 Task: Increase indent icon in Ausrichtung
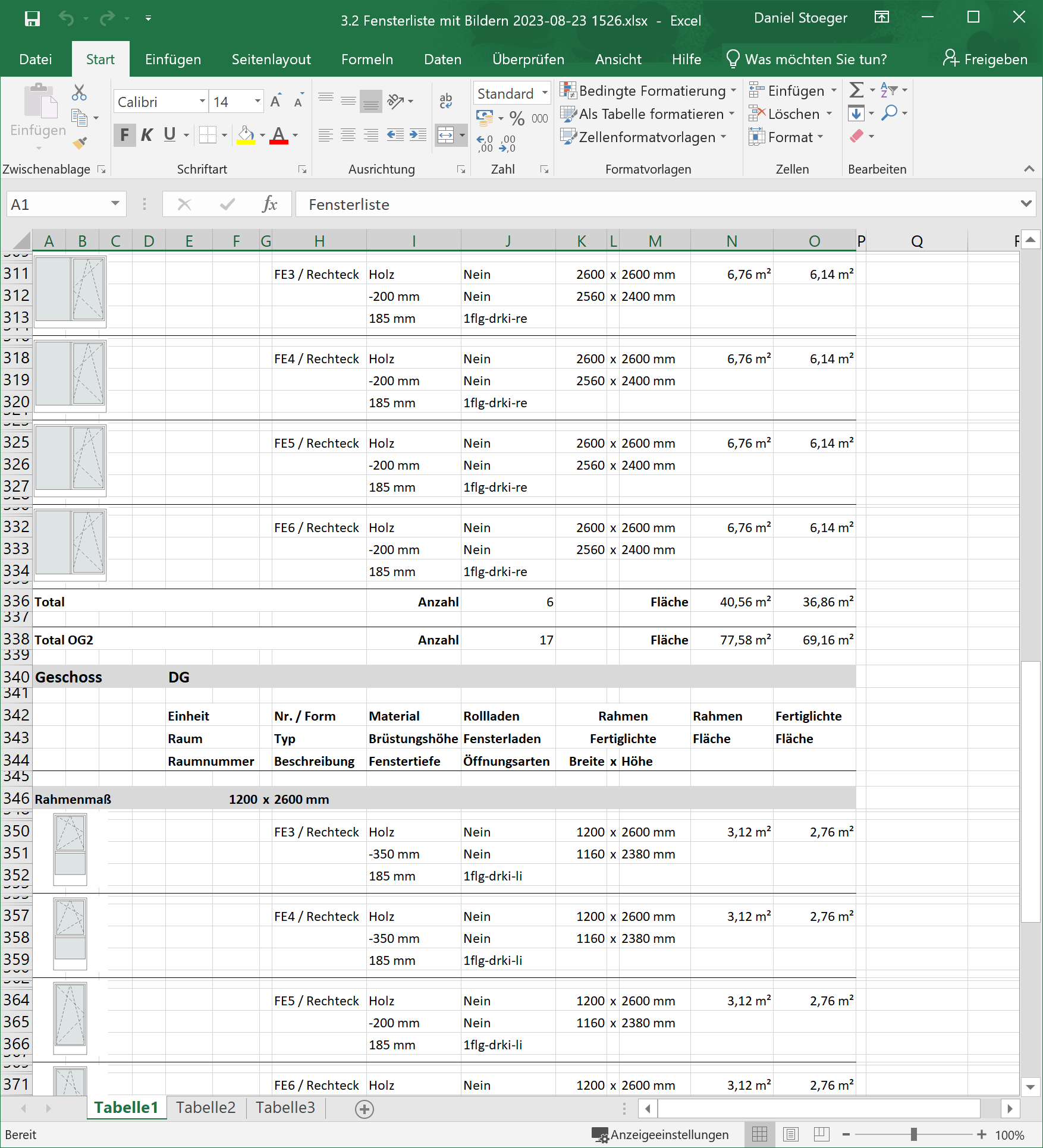418,135
